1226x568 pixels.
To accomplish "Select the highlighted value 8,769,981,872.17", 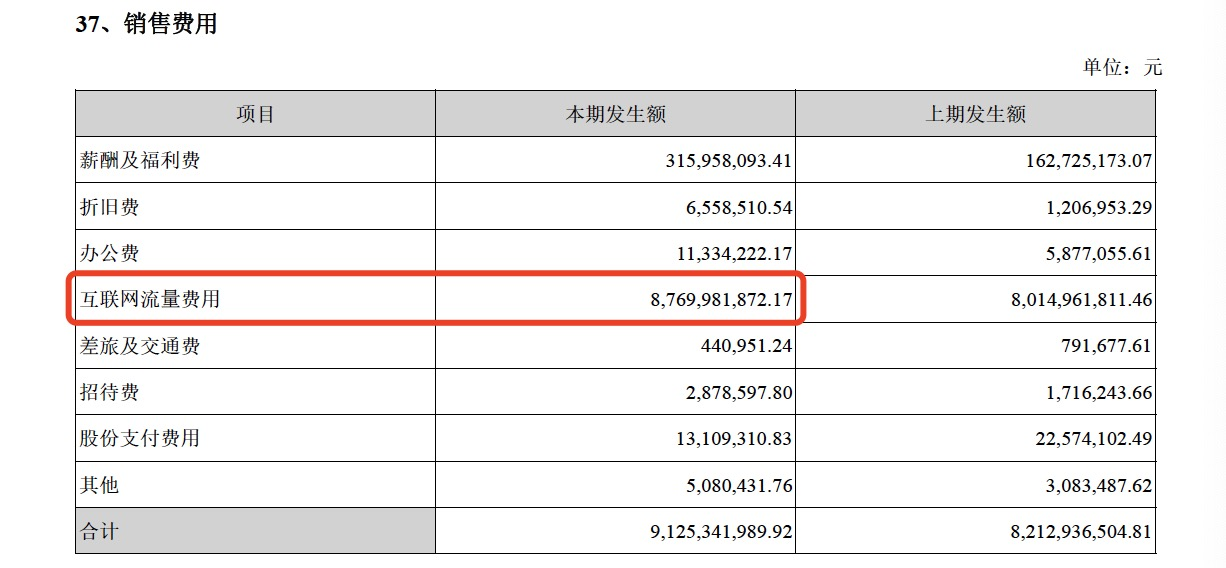I will coord(706,299).
